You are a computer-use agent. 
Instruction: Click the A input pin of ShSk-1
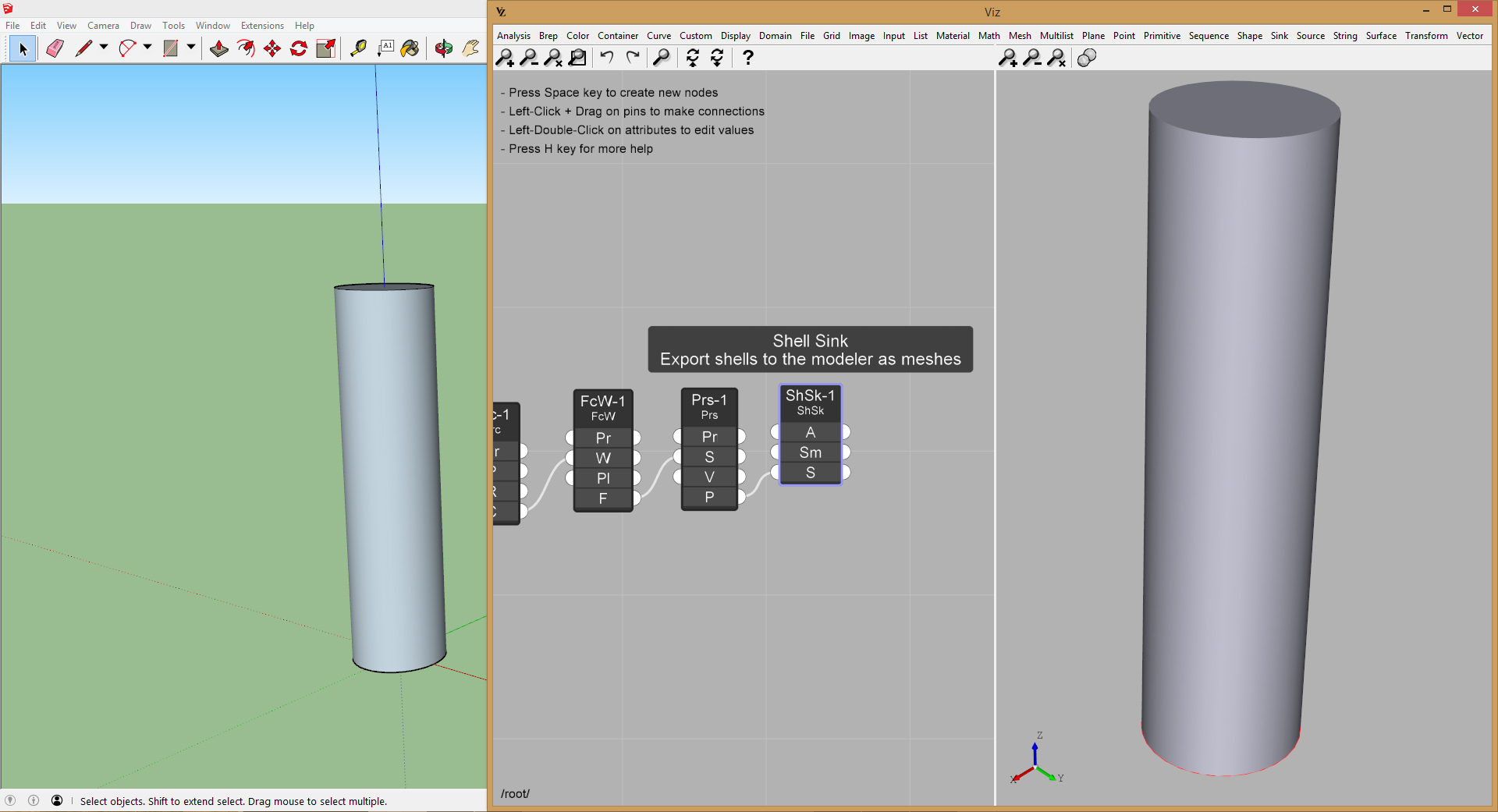(x=775, y=432)
